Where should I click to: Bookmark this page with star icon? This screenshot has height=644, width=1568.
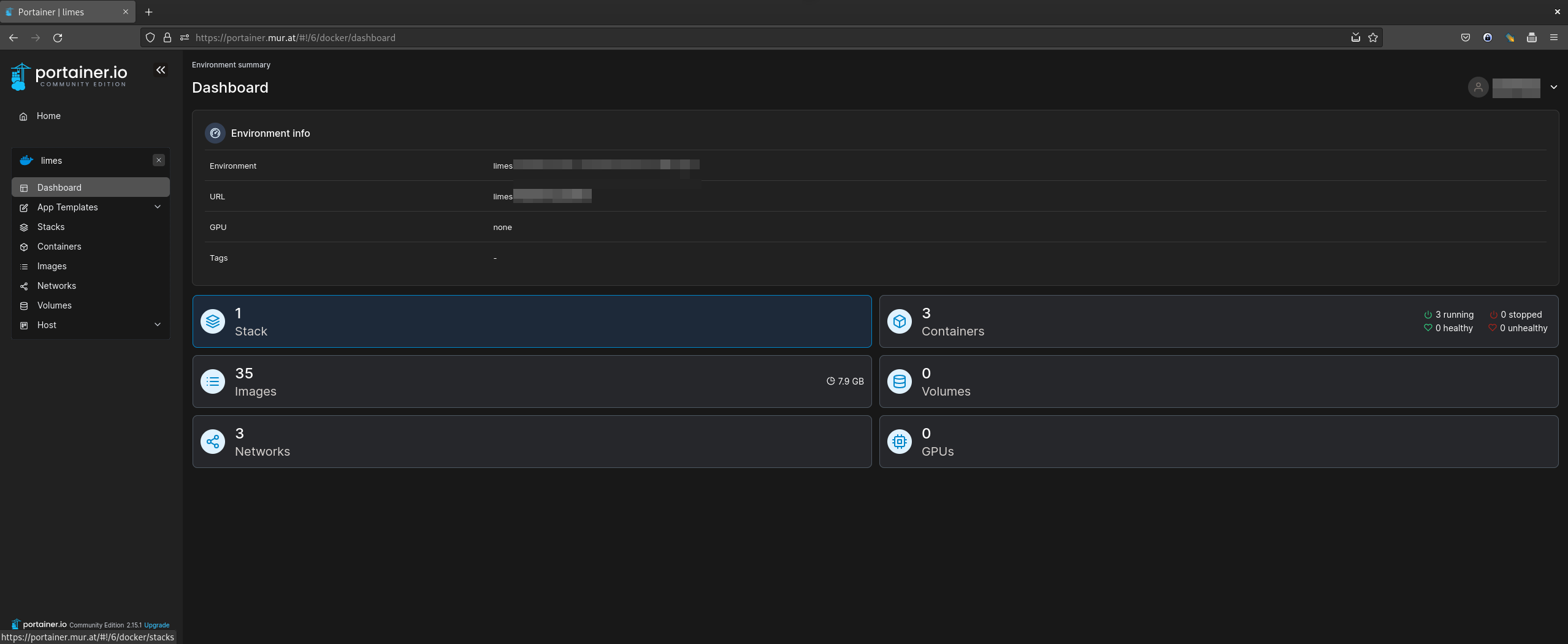[1373, 38]
